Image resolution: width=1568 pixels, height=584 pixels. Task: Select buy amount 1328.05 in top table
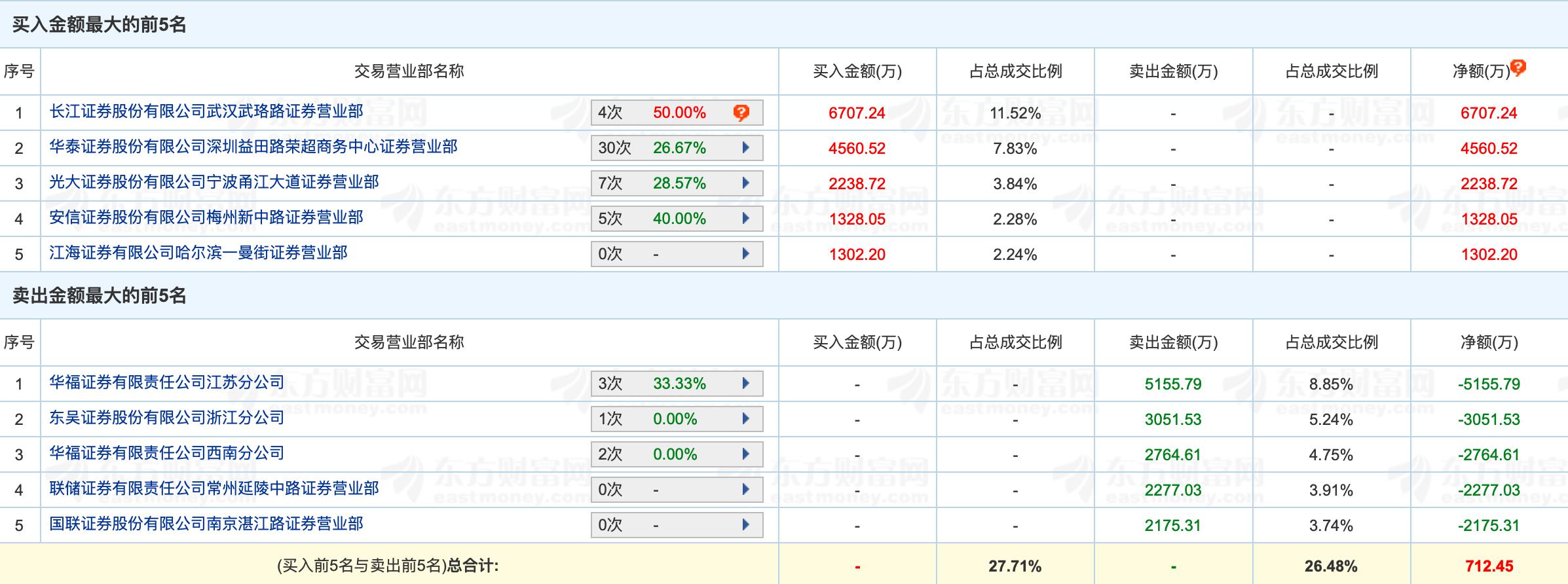pyautogui.click(x=857, y=219)
